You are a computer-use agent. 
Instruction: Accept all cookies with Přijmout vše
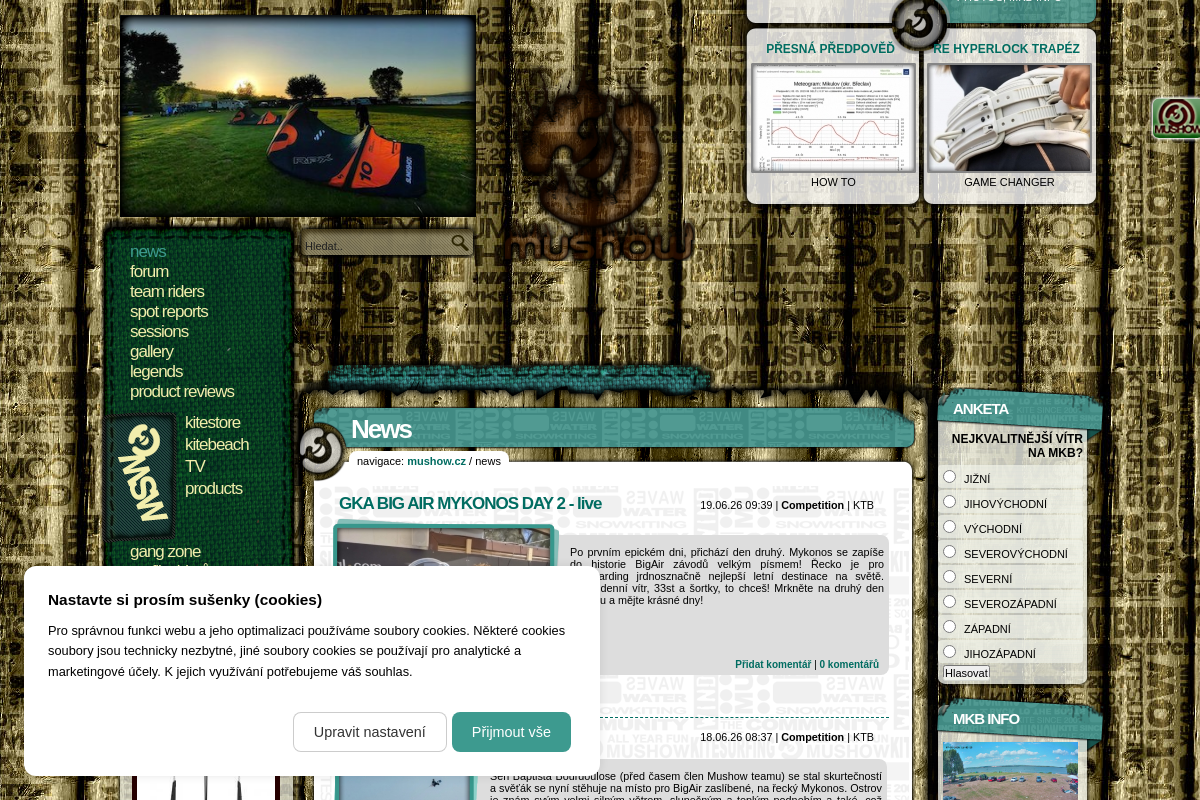click(511, 732)
